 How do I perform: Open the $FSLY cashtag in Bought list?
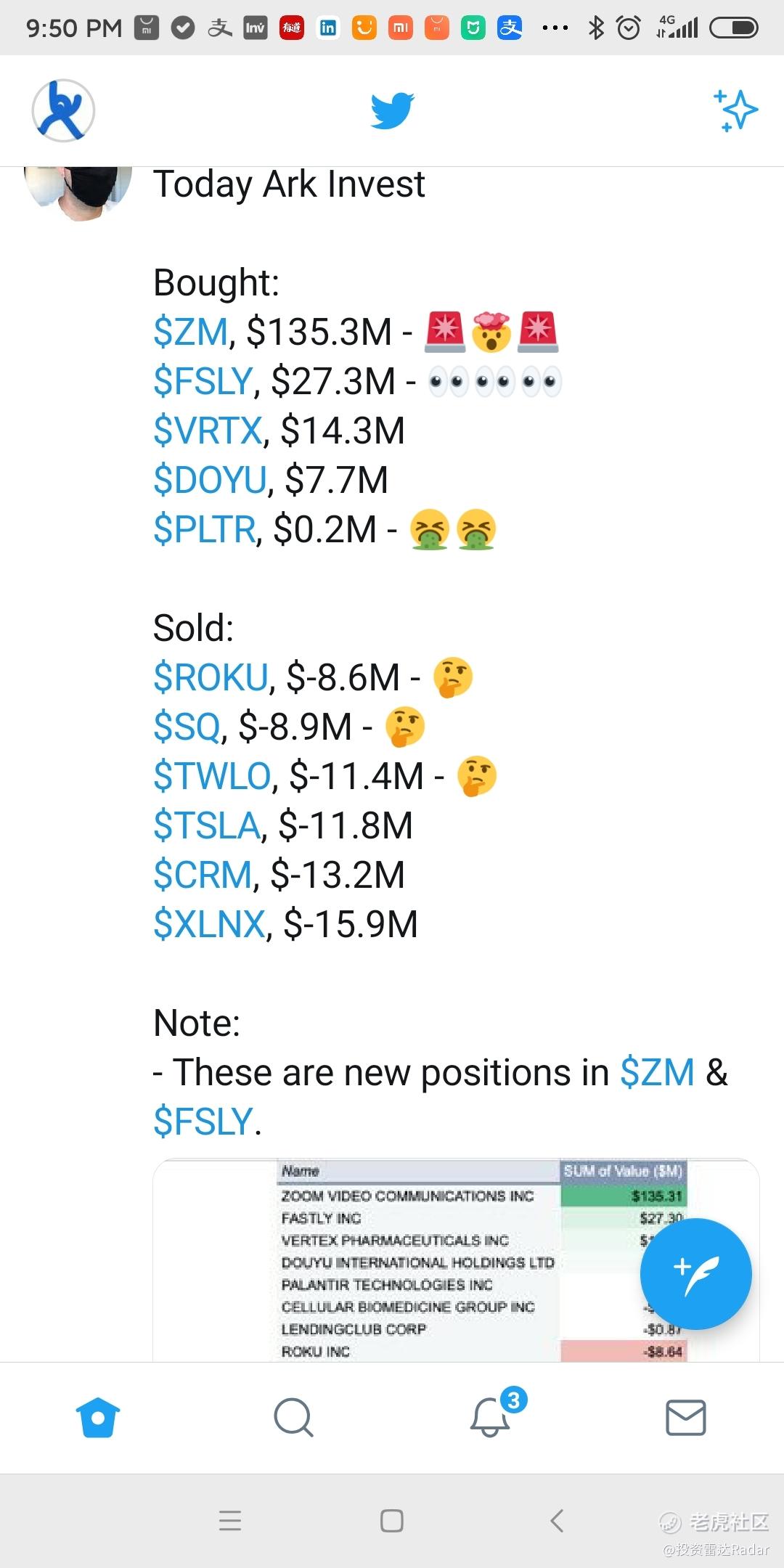[203, 381]
